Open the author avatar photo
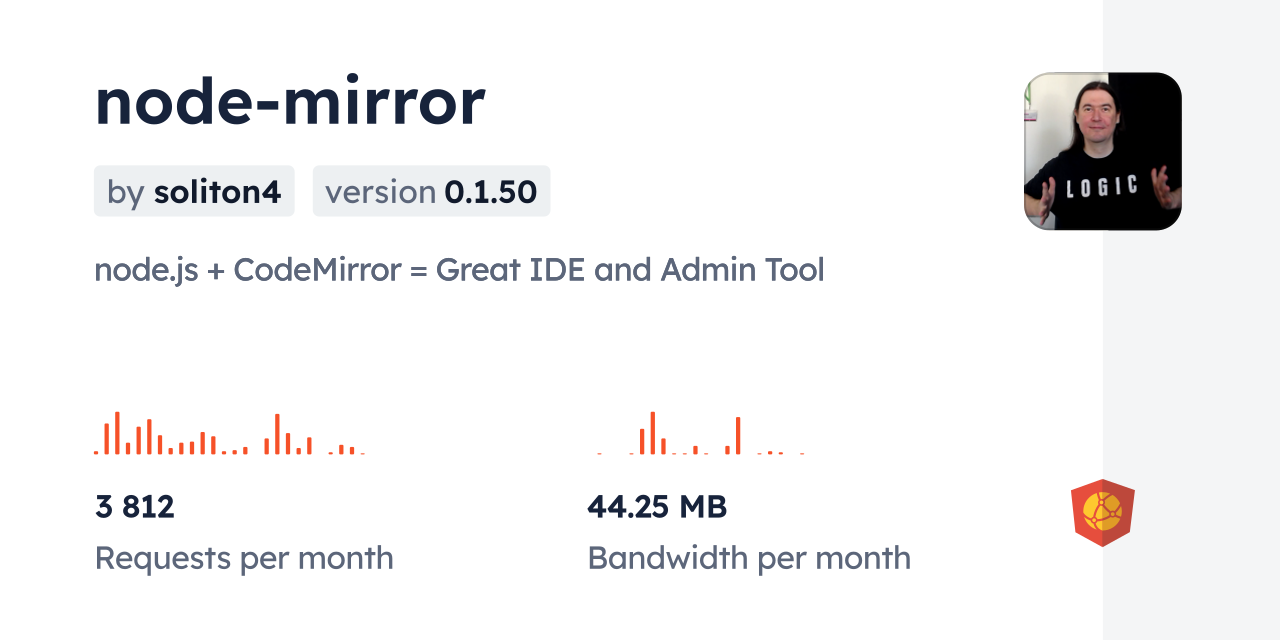Viewport: 1280px width, 640px height. pyautogui.click(x=1102, y=151)
